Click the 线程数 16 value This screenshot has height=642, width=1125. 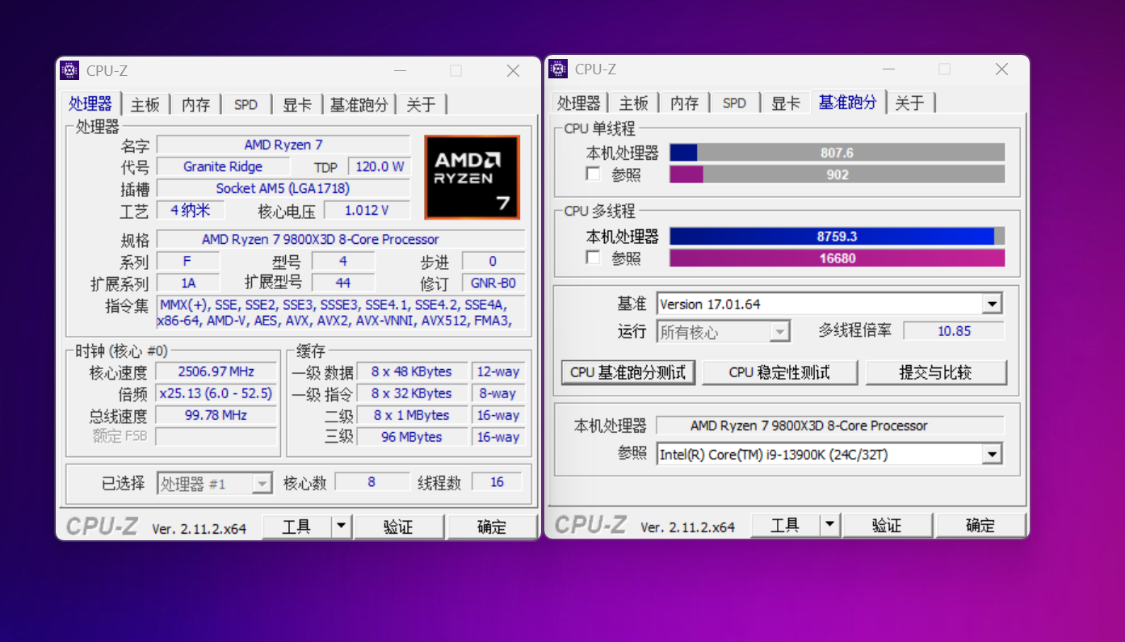[x=497, y=482]
